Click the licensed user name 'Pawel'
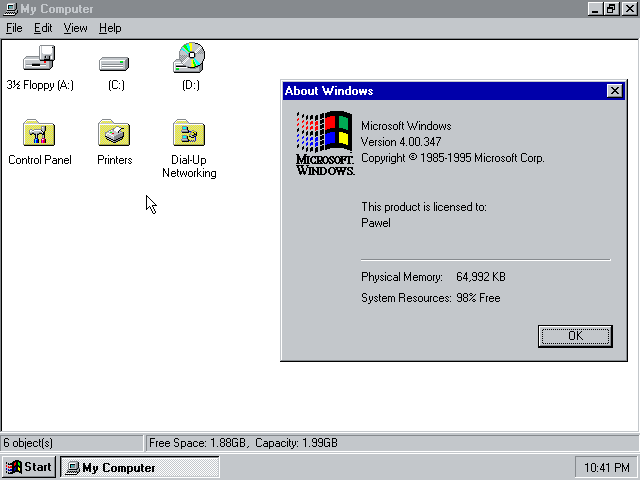The width and height of the screenshot is (640, 480). [x=376, y=223]
